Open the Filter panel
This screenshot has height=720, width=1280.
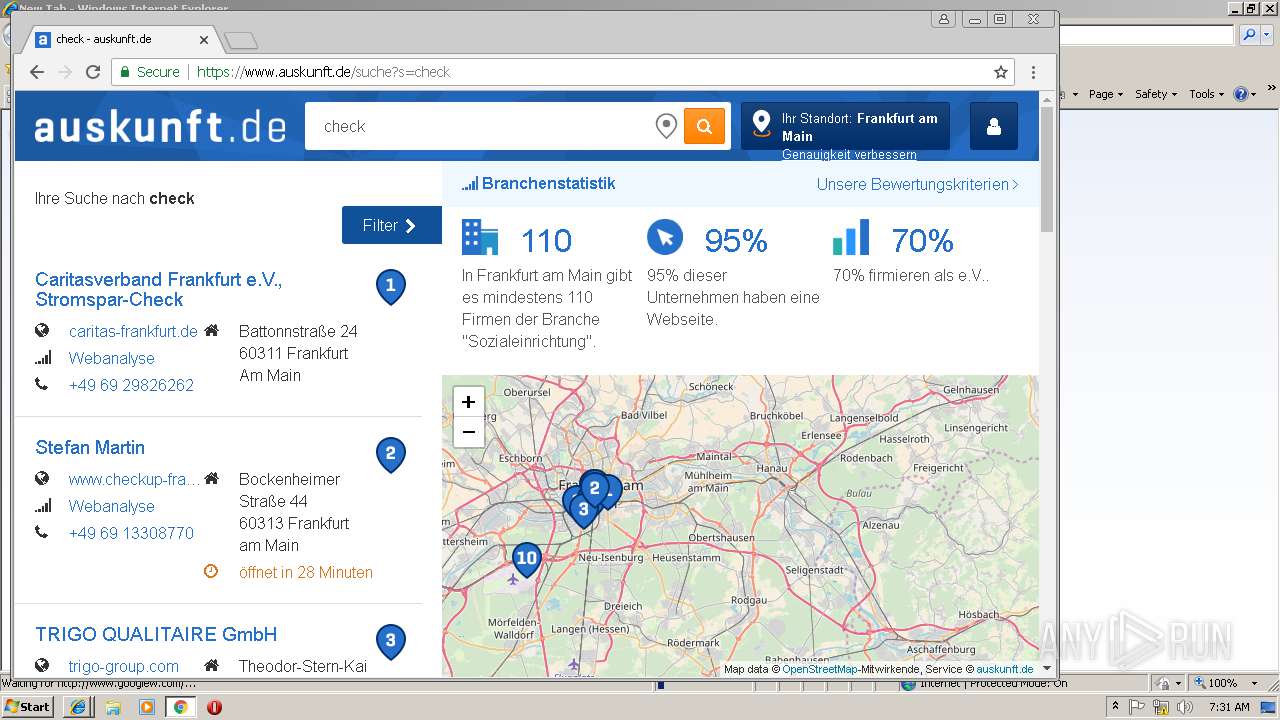click(x=391, y=225)
